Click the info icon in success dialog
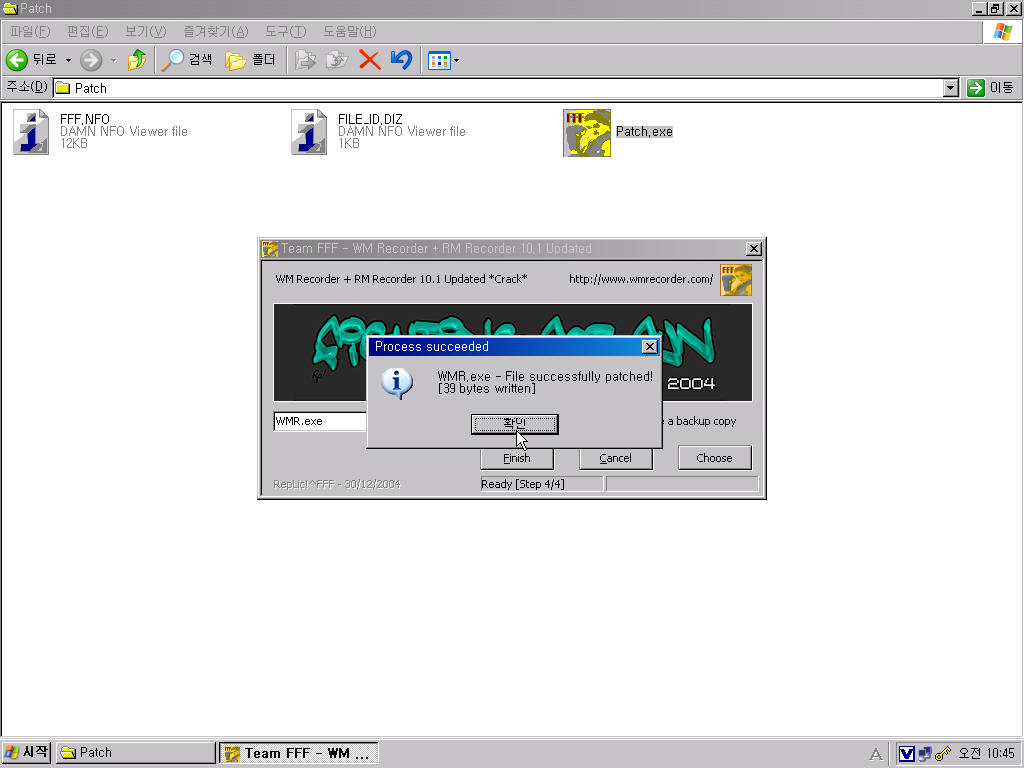Viewport: 1024px width, 768px height. (397, 383)
